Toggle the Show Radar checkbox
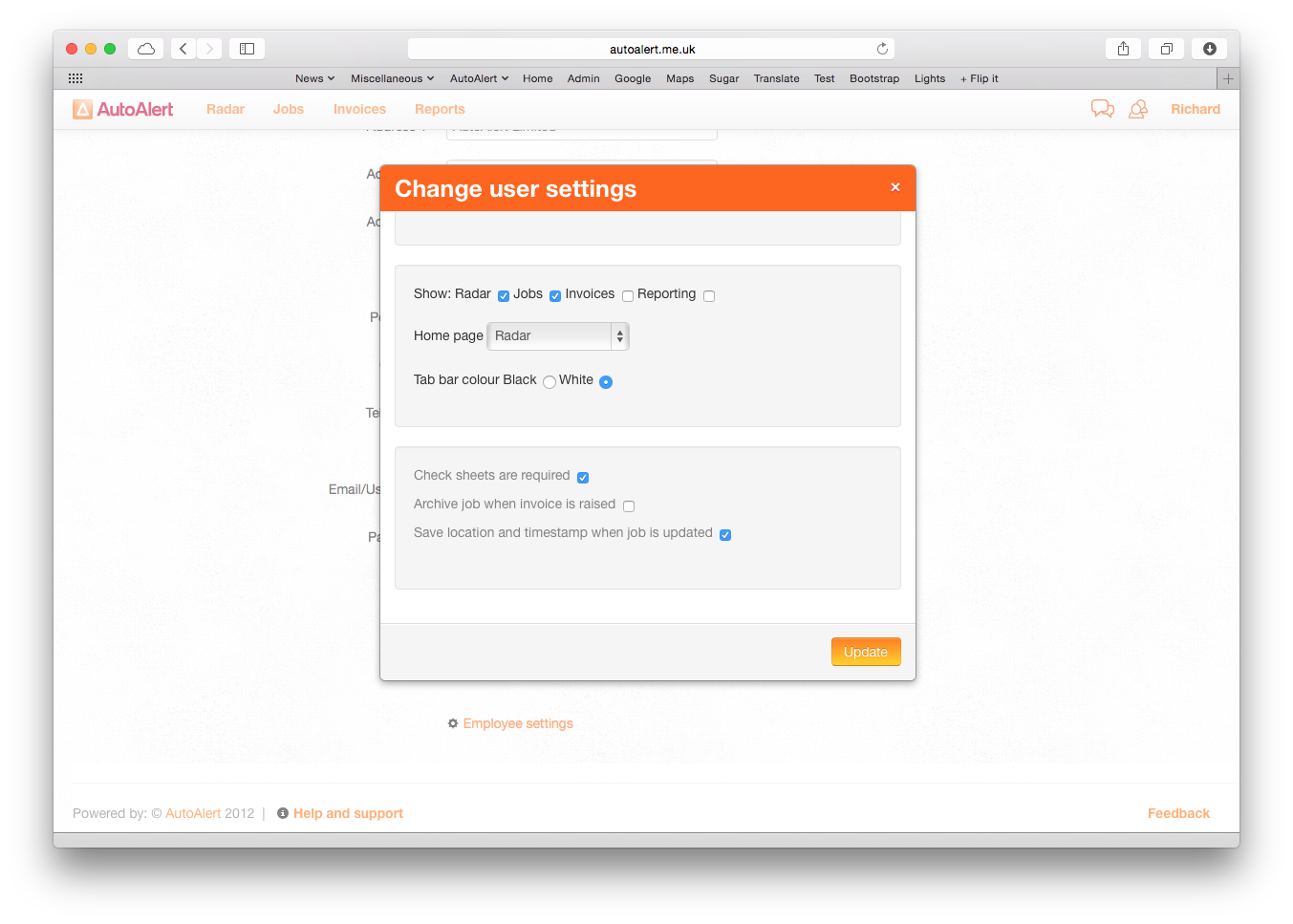This screenshot has width=1293, height=924. (504, 296)
